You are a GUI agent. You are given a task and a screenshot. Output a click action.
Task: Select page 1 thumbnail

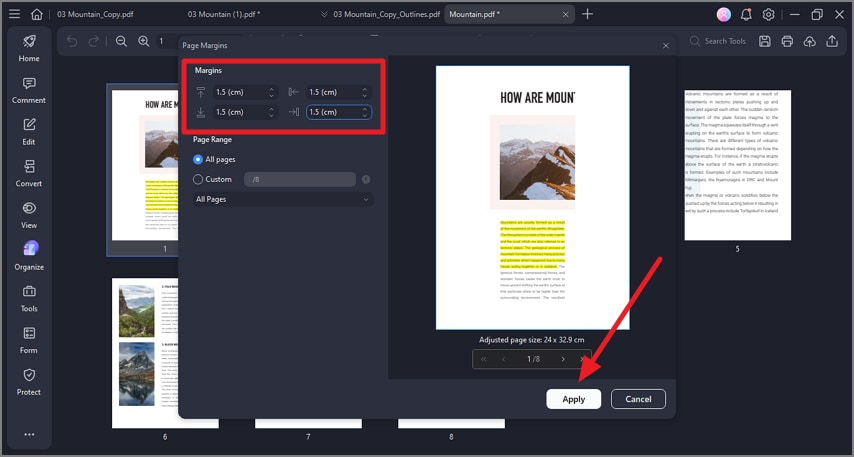[x=144, y=165]
